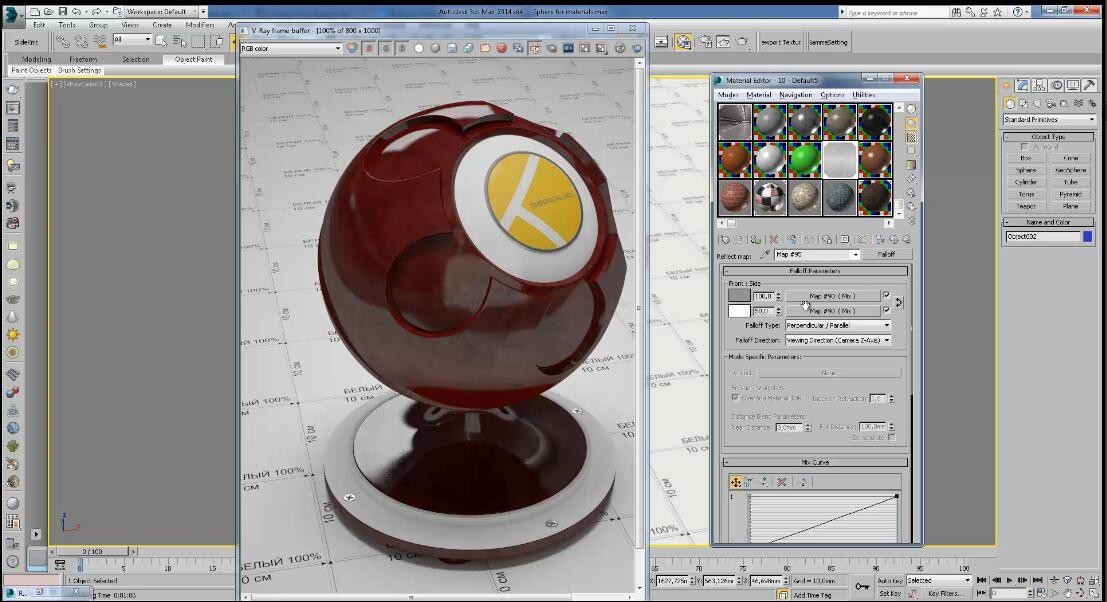Open the Navigation menu in Material Editor

point(796,95)
